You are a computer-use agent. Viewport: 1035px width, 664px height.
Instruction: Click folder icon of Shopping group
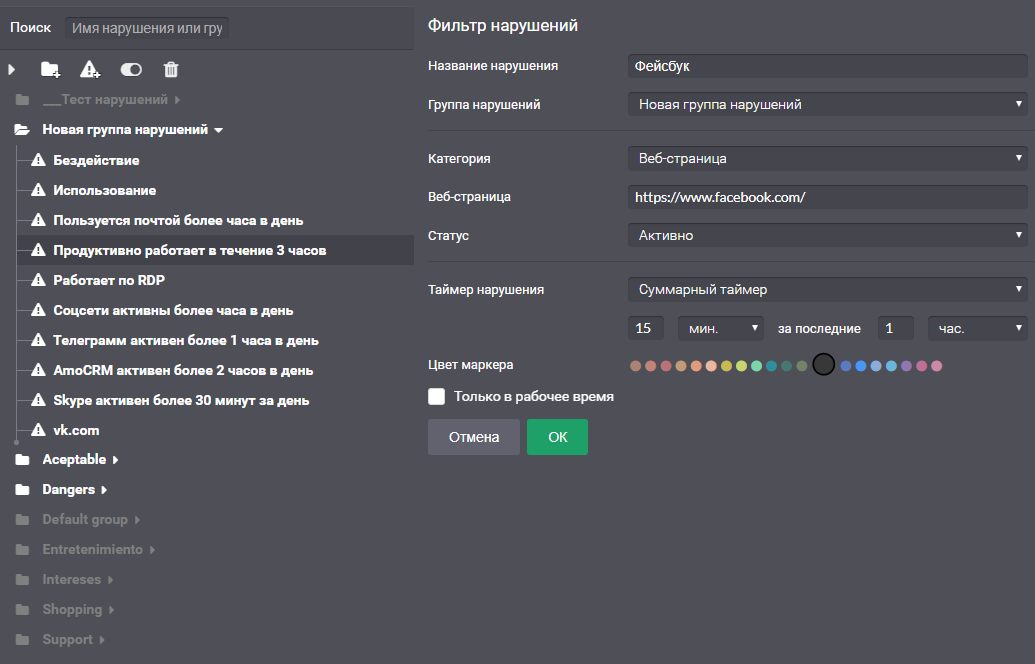click(x=22, y=610)
